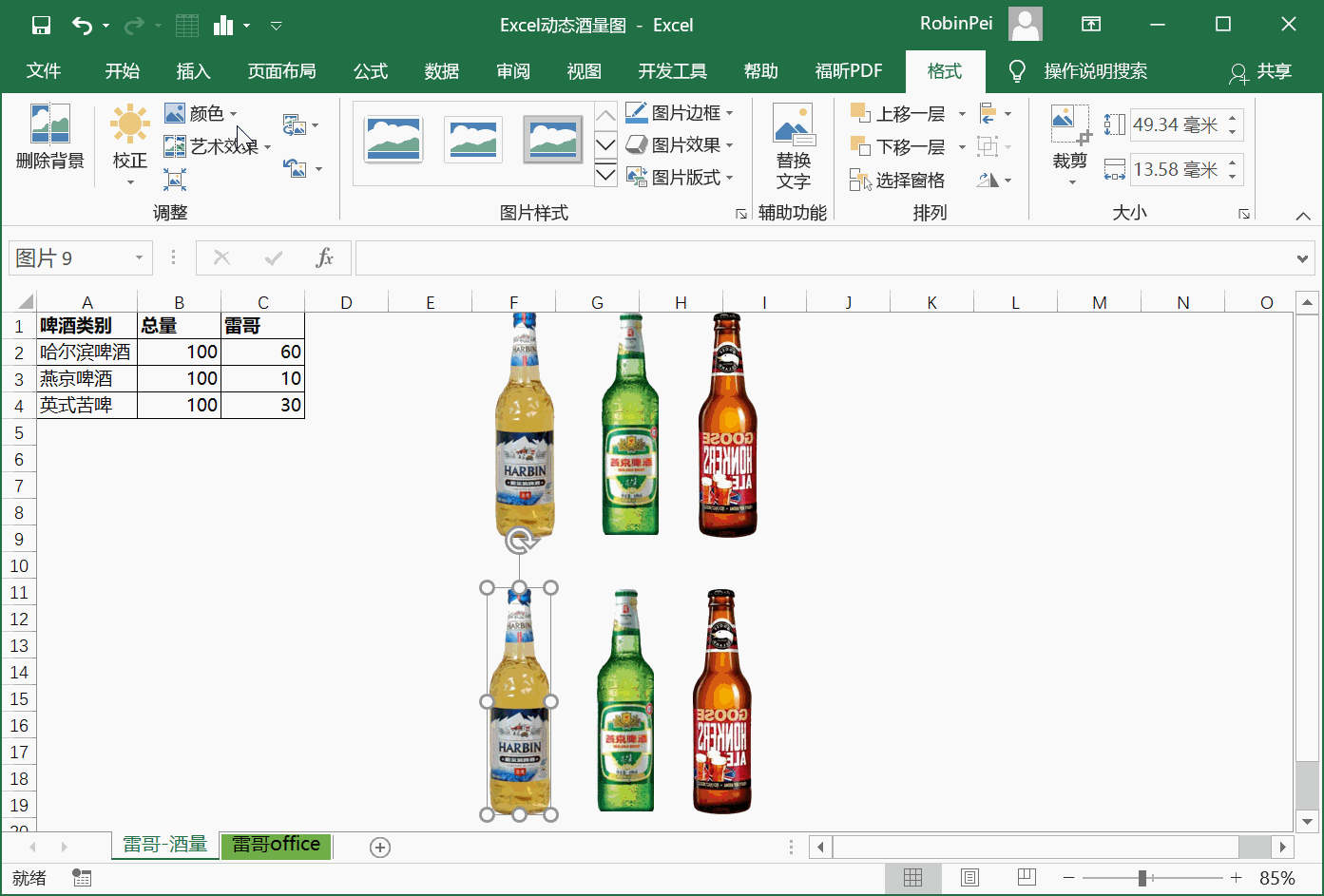
Task: Click 下移一层 send backward button
Action: 897,147
